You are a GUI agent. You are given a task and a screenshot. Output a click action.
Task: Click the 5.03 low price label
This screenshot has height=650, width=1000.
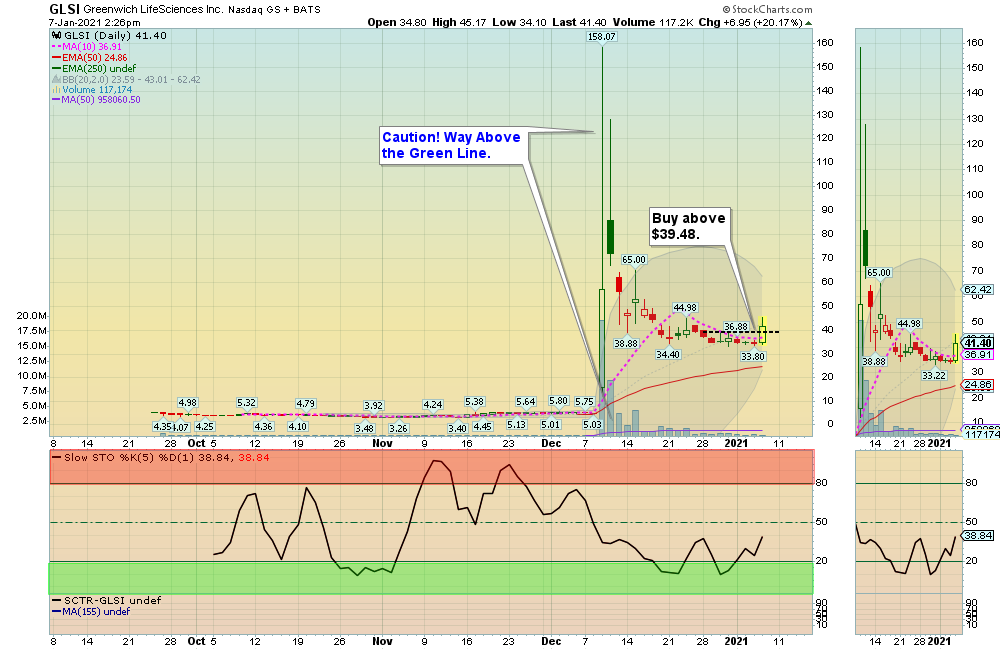pyautogui.click(x=592, y=424)
